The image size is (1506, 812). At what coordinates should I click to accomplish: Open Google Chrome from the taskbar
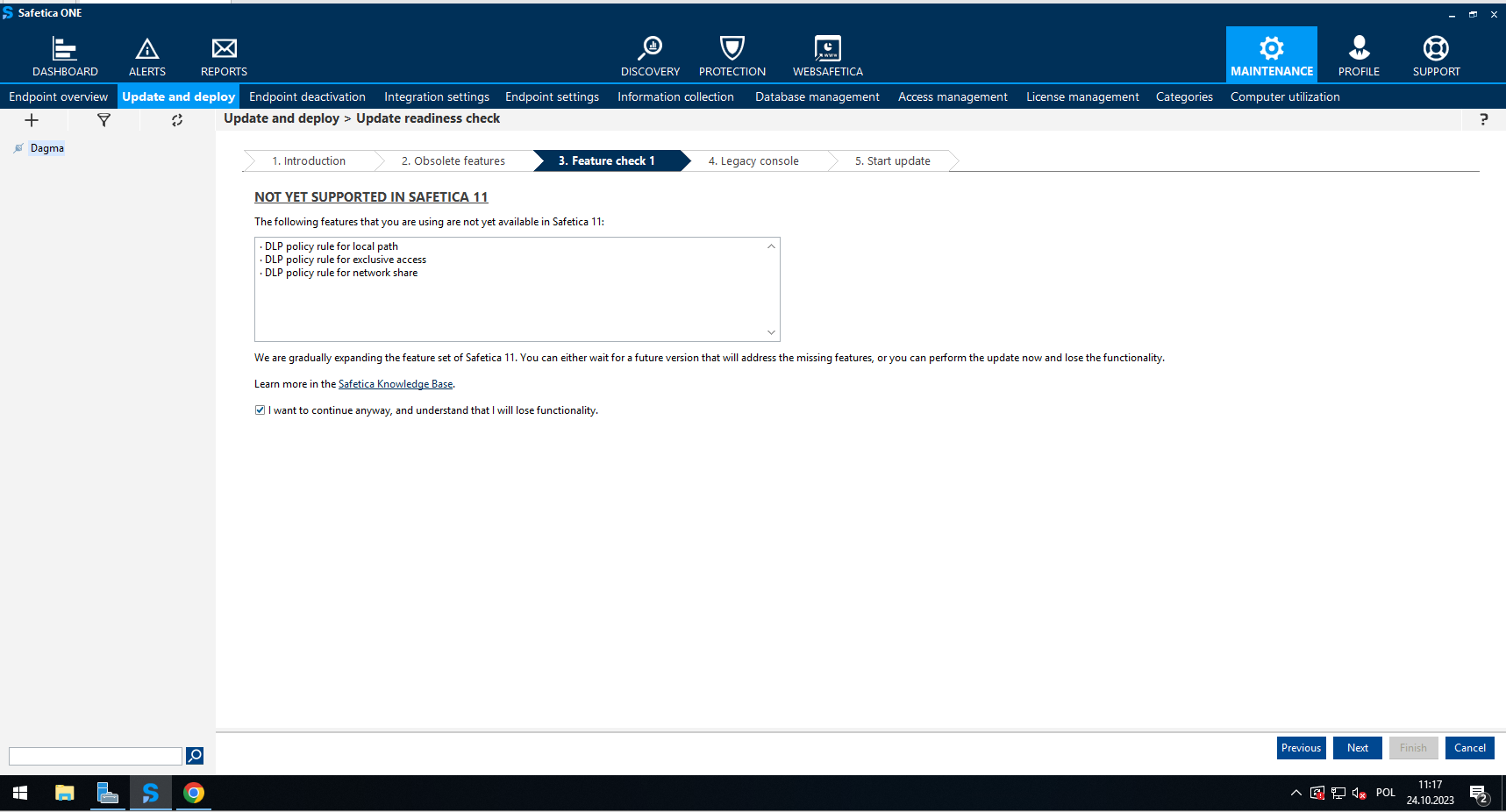[x=194, y=793]
